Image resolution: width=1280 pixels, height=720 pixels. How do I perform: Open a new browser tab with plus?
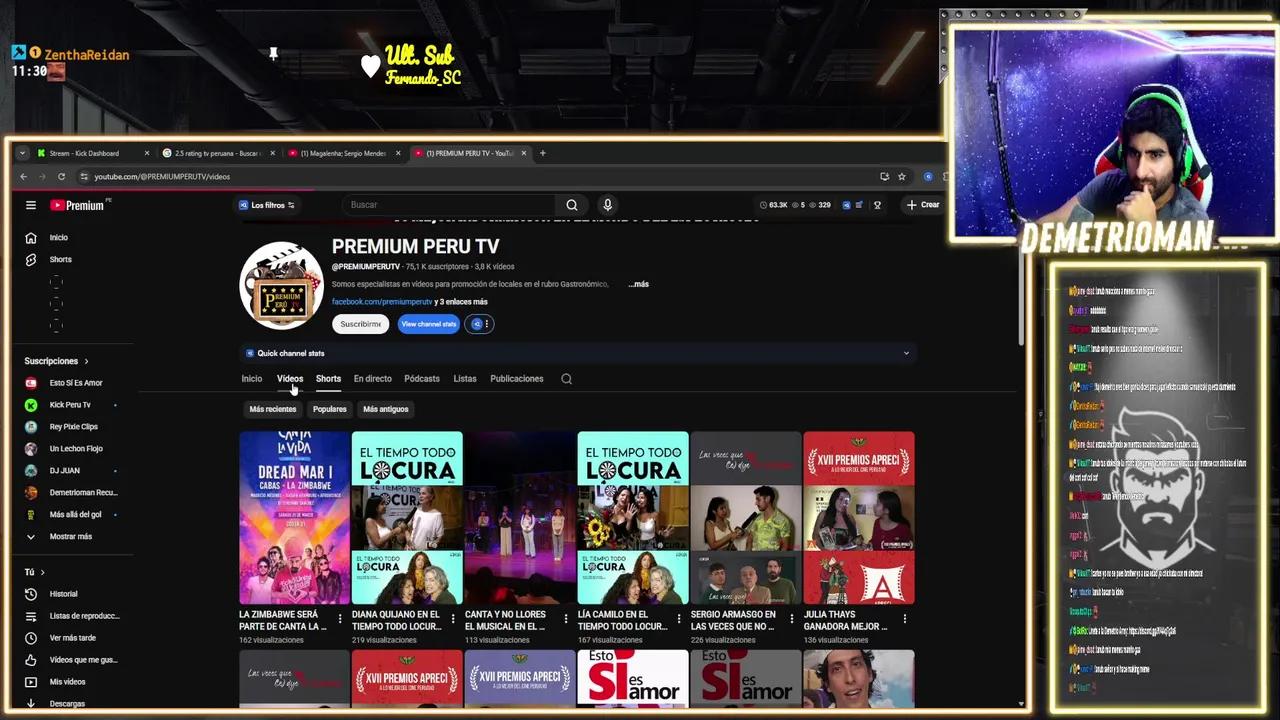(x=543, y=153)
